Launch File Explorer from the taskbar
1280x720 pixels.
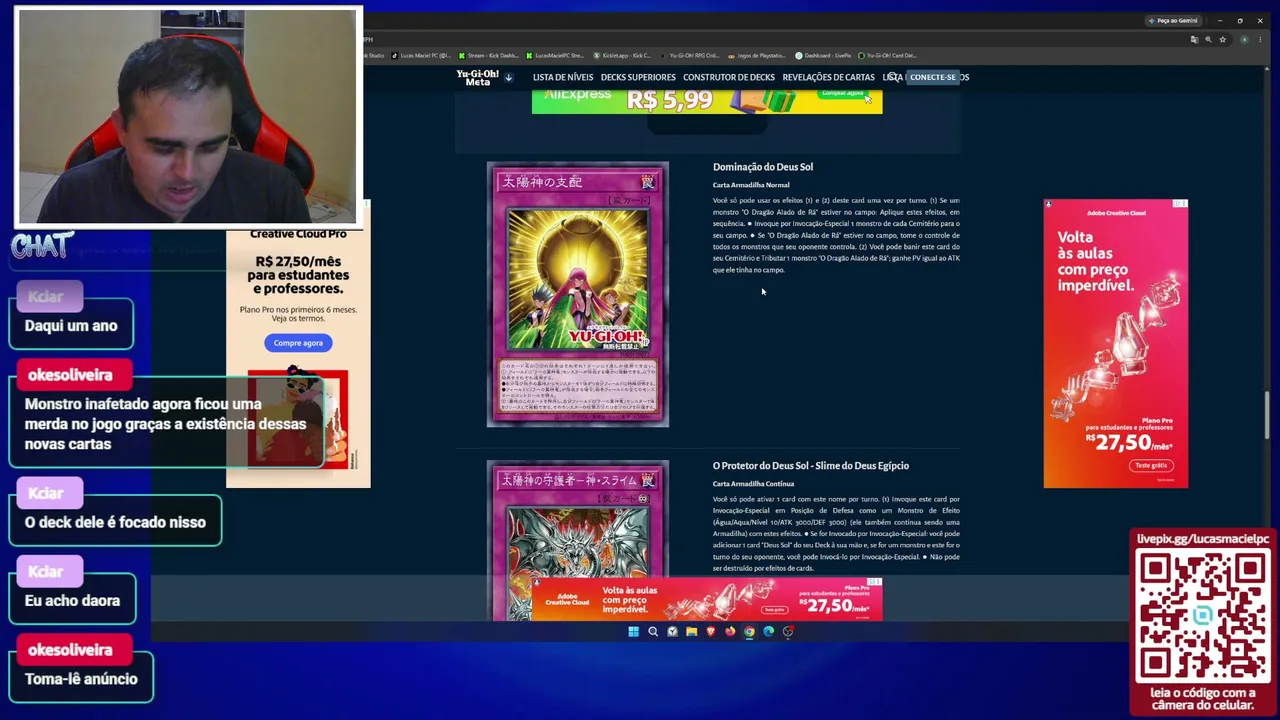(691, 631)
